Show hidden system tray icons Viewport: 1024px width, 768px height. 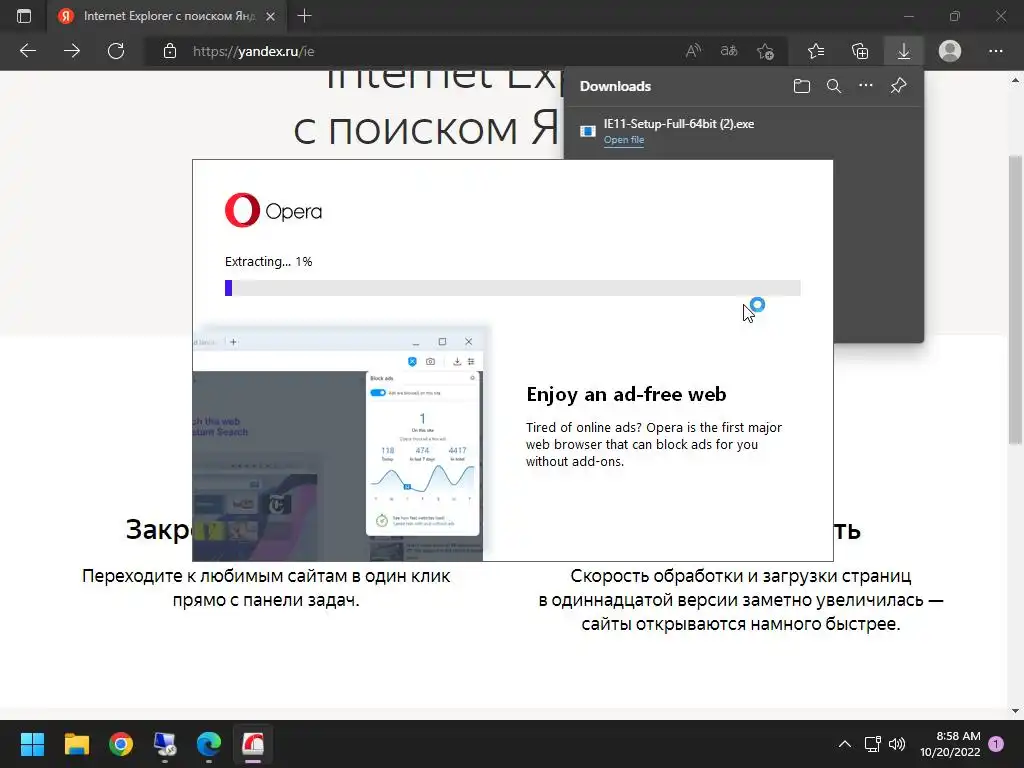click(x=844, y=744)
